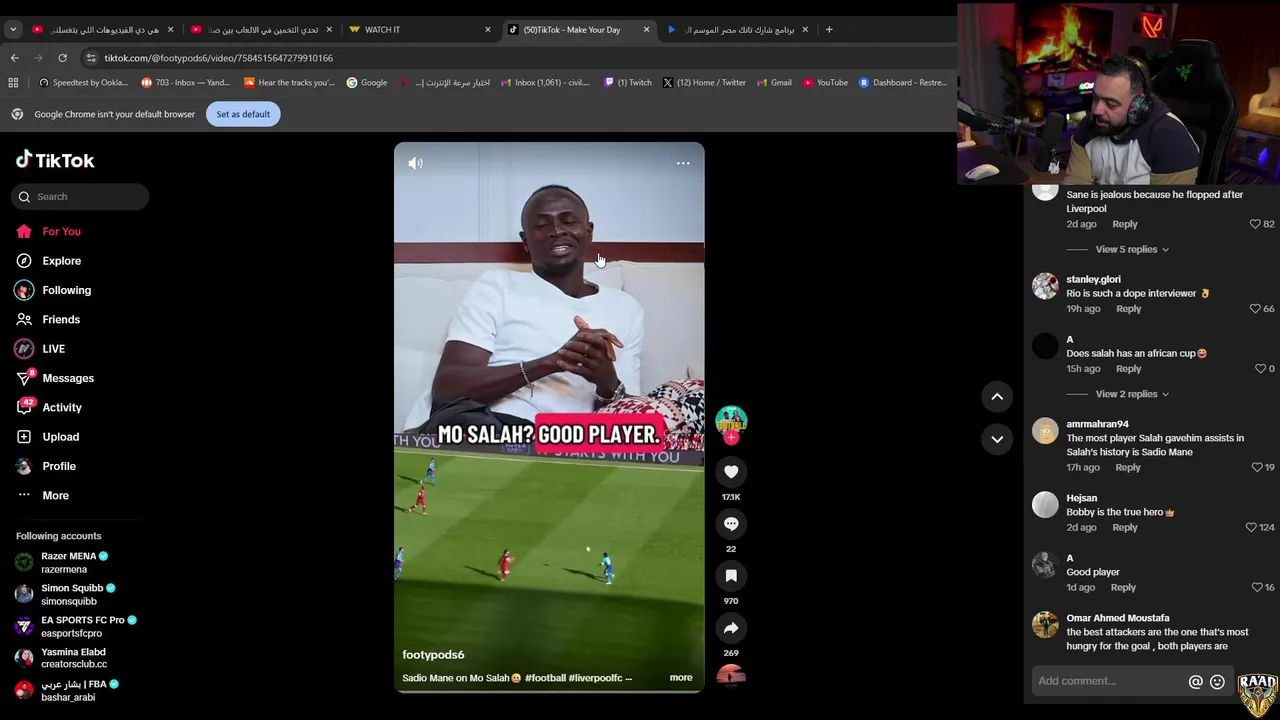Go to the previous video arrow

coord(997,397)
